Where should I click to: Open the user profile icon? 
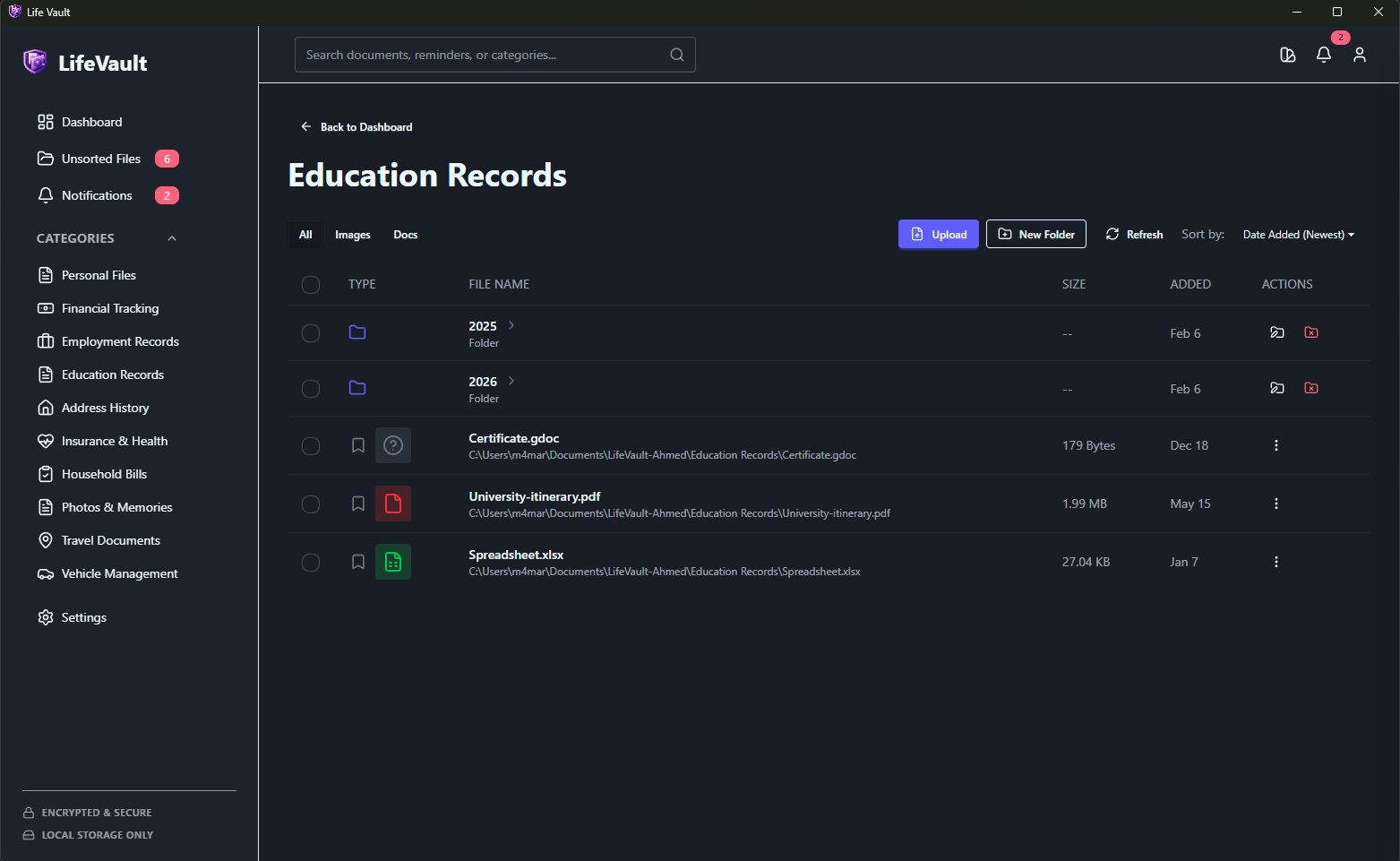click(1359, 55)
